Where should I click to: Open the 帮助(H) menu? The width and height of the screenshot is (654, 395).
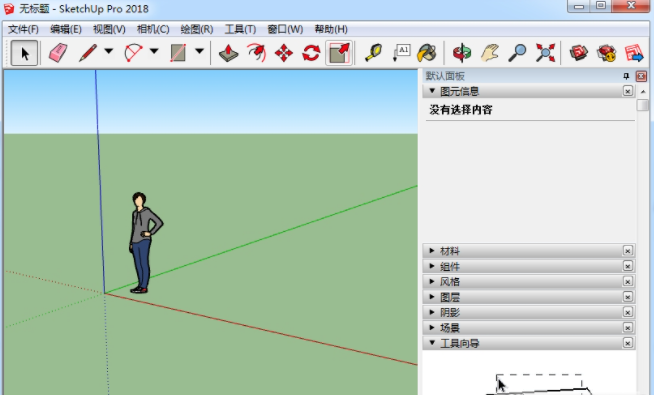pos(331,29)
